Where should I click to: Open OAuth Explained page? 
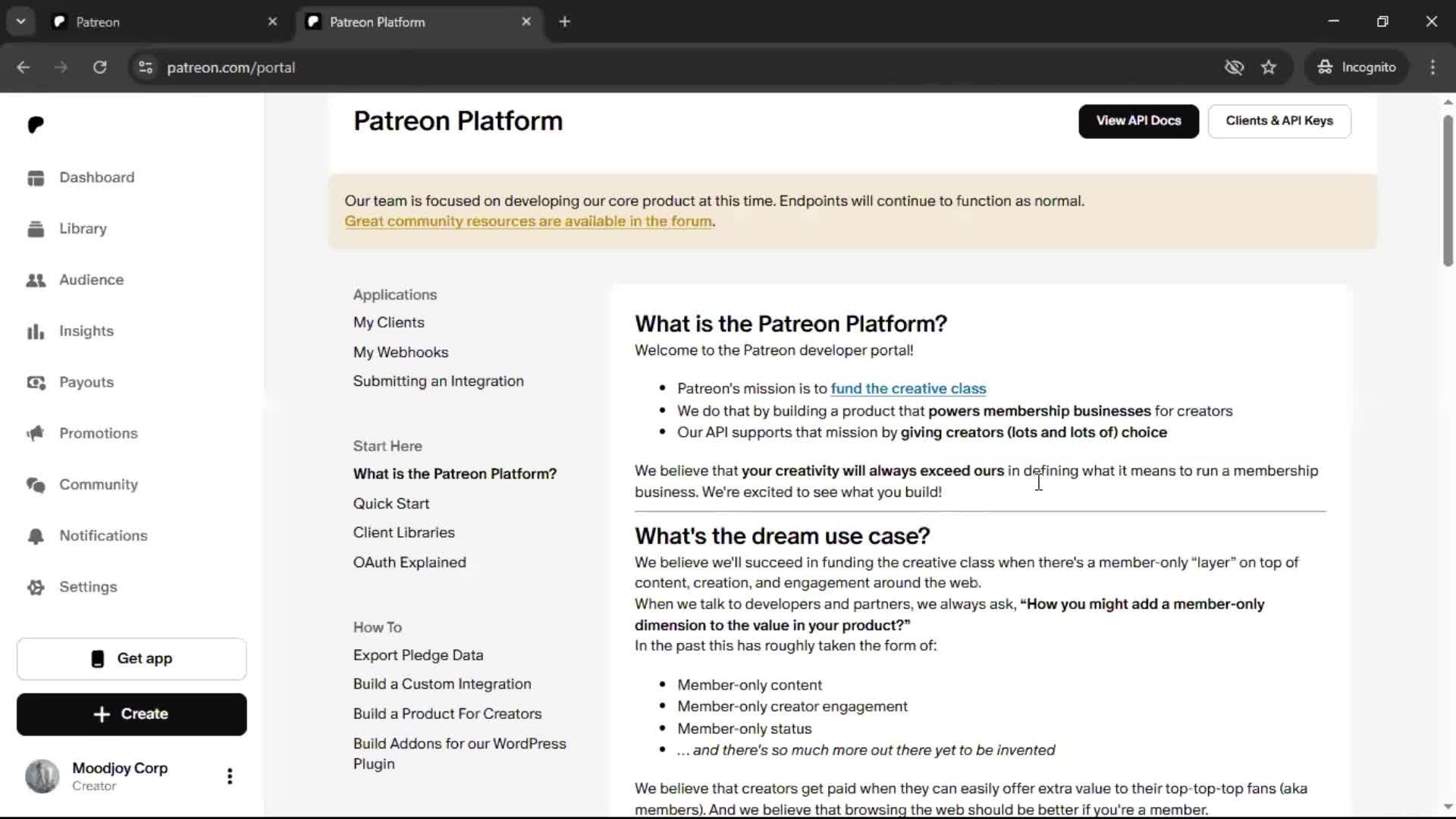point(409,563)
